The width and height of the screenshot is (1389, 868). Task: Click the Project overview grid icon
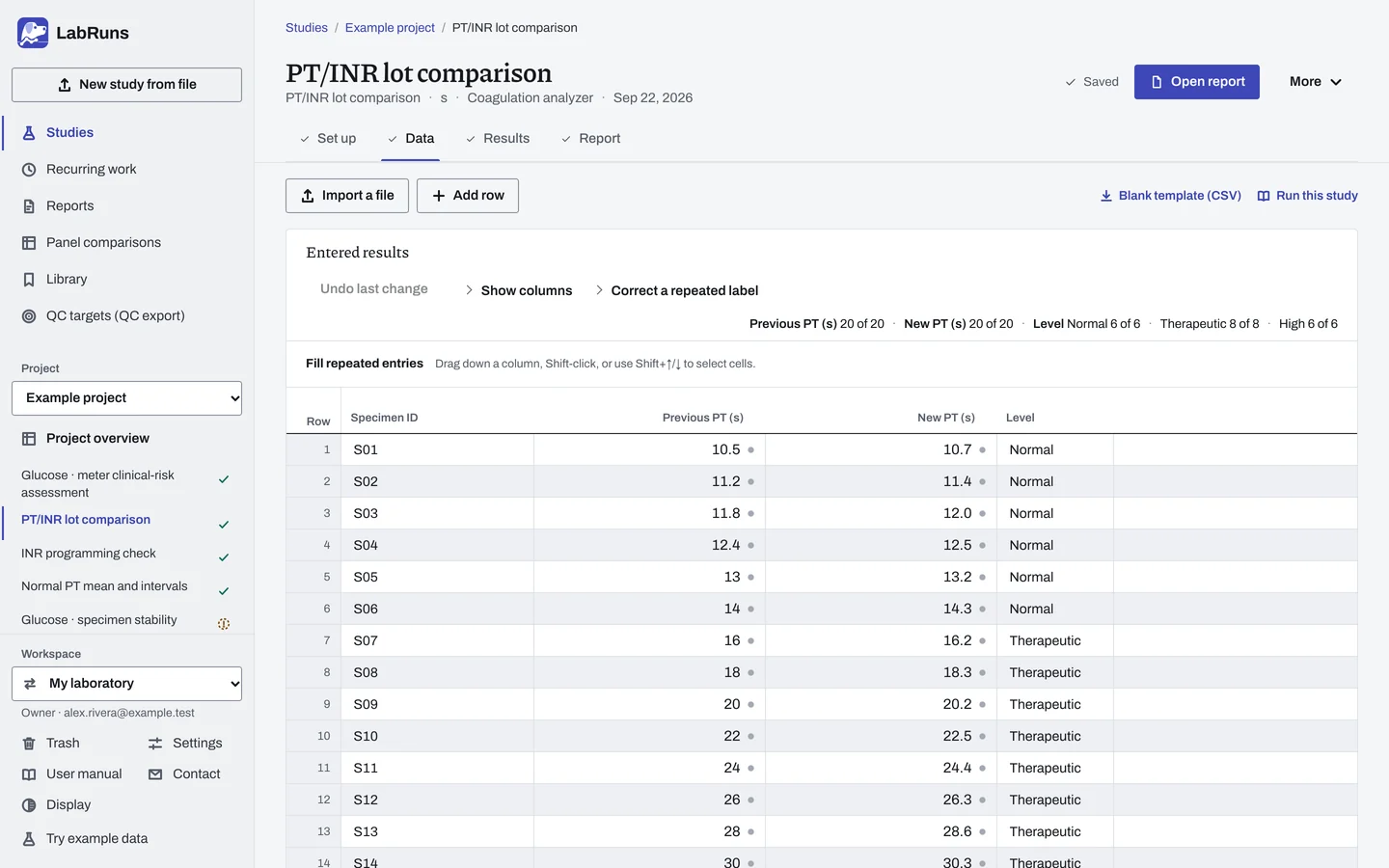point(29,439)
